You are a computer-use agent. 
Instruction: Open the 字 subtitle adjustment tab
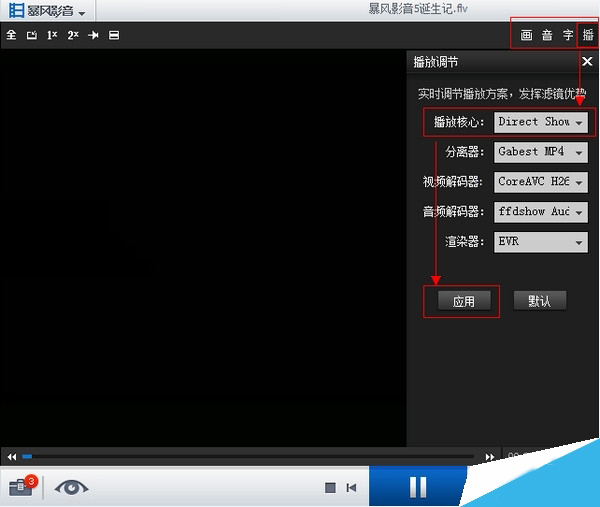coord(567,35)
